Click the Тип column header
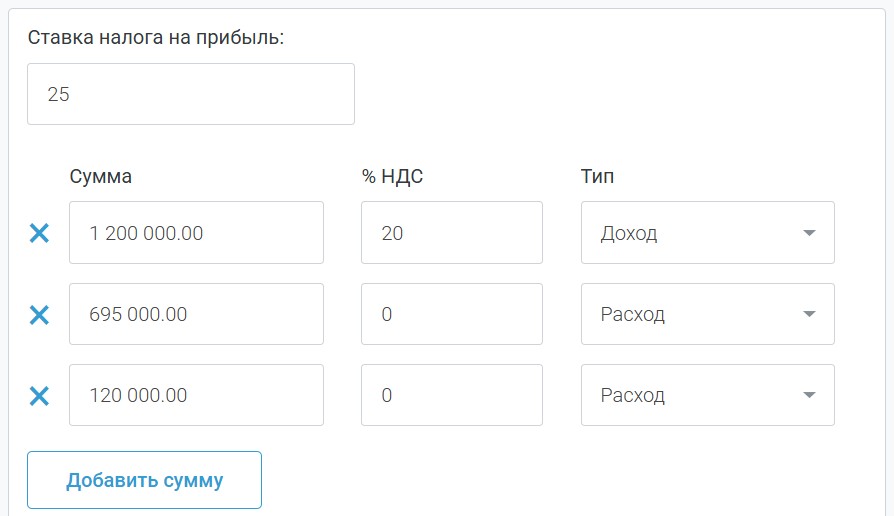The image size is (894, 516). coord(597,177)
